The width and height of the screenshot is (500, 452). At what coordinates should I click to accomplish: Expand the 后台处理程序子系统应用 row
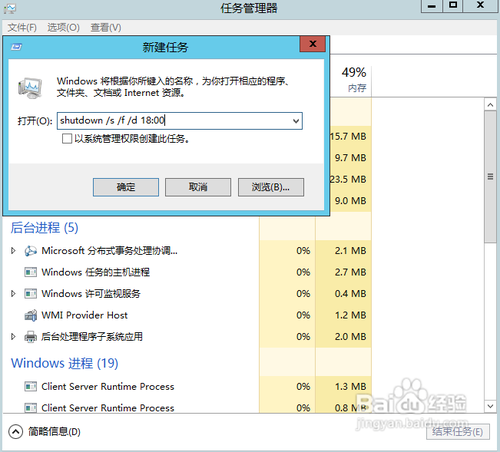coord(13,337)
